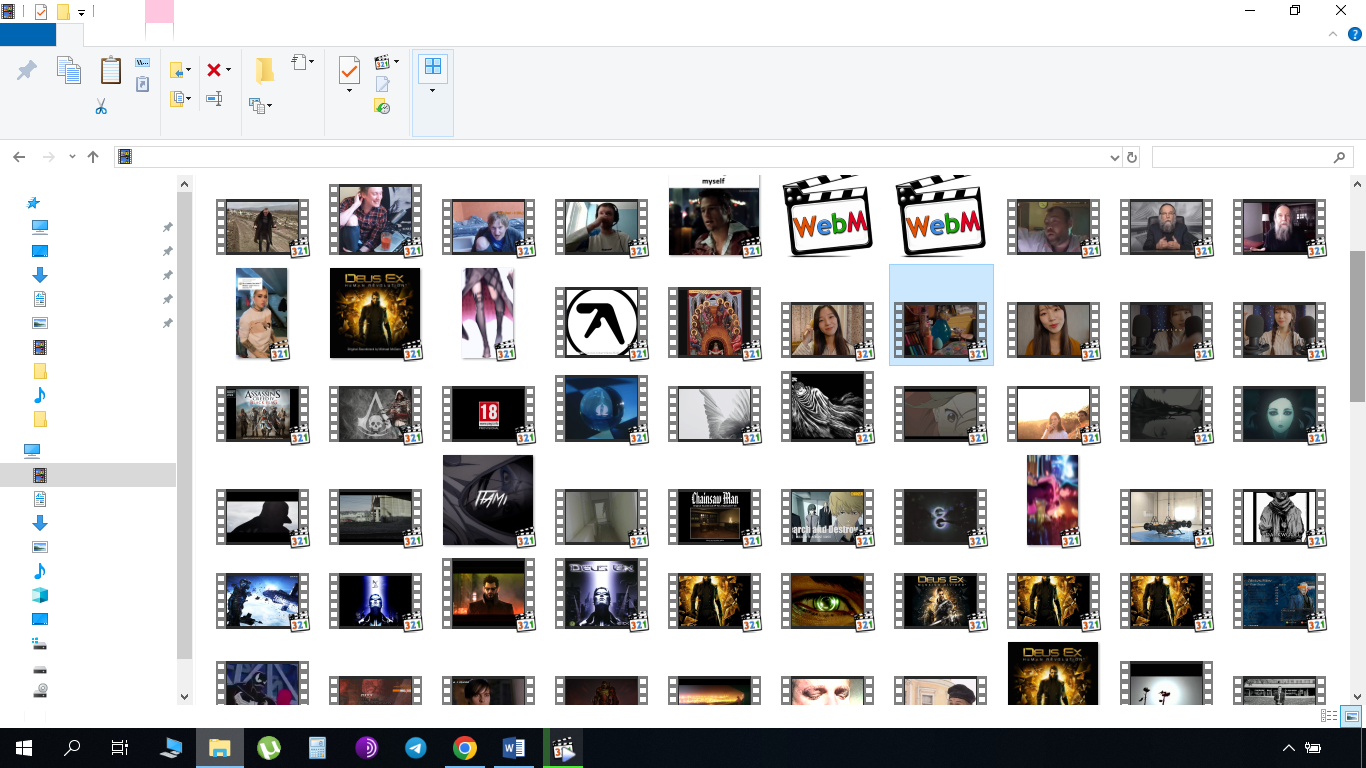Click the Edit pencil-page icon in the ribbon
Image resolution: width=1366 pixels, height=768 pixels.
click(x=382, y=84)
